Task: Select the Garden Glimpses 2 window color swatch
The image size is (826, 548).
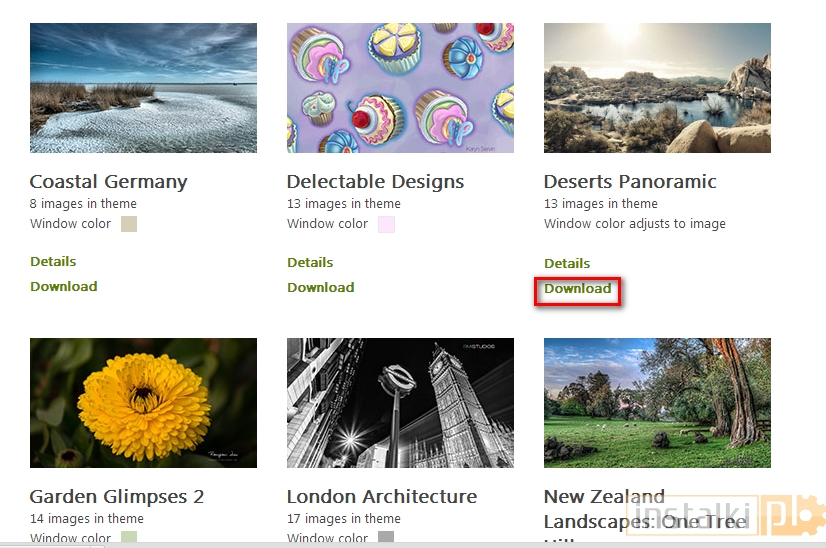Action: point(128,539)
